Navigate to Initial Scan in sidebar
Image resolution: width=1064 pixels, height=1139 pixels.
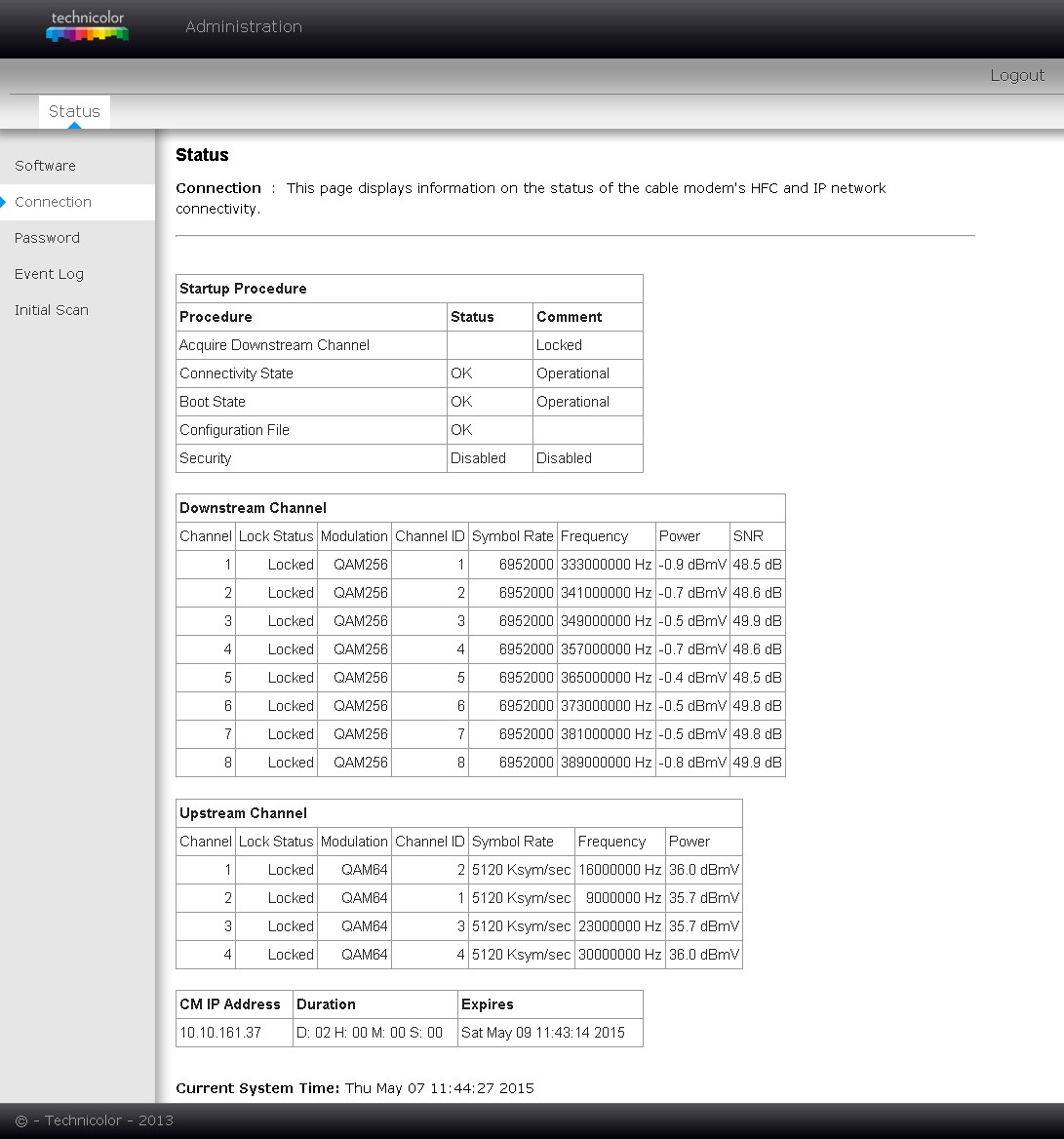pyautogui.click(x=51, y=310)
